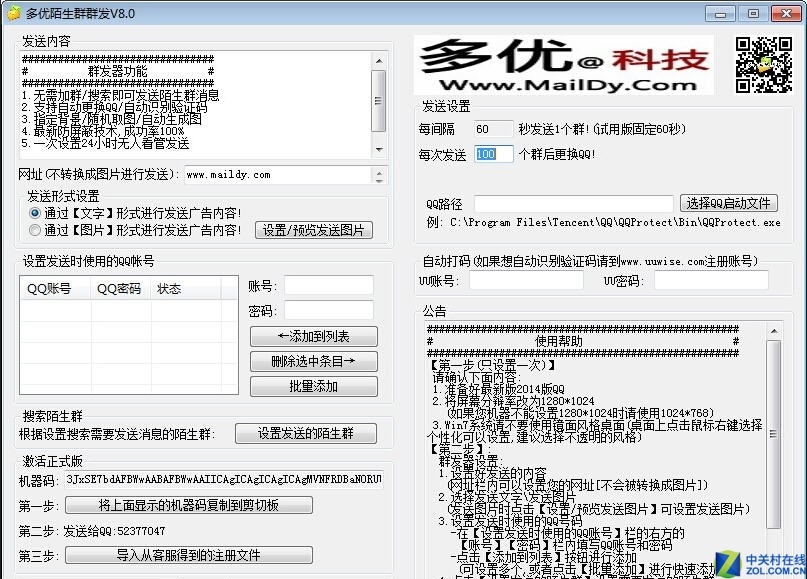The height and width of the screenshot is (579, 807).
Task: Maximize the 多优陌生群群发 window
Action: (x=753, y=14)
